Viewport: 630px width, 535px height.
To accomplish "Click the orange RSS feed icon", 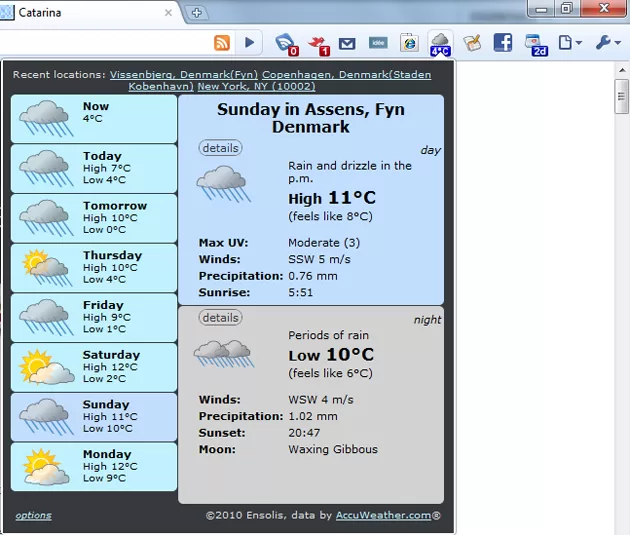I will pos(222,43).
